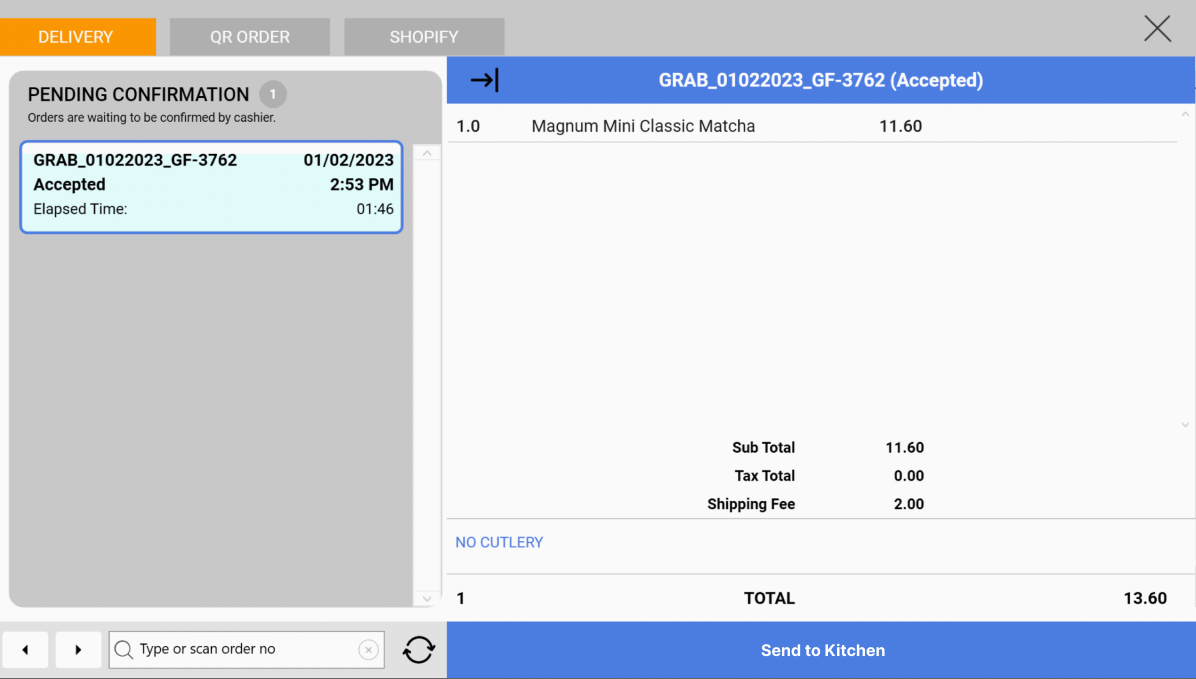Open the QR ORDER tab

point(249,37)
